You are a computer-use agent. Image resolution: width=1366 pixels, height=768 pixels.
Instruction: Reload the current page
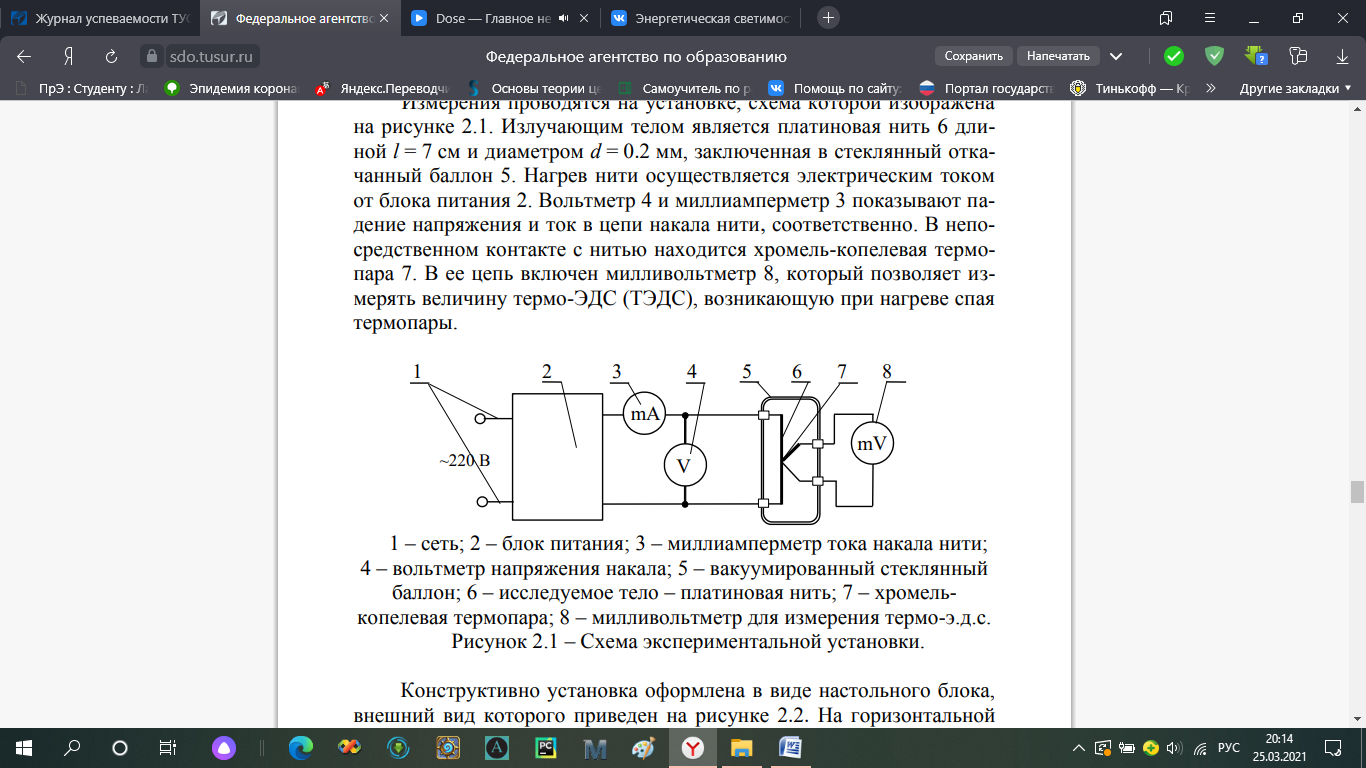112,56
